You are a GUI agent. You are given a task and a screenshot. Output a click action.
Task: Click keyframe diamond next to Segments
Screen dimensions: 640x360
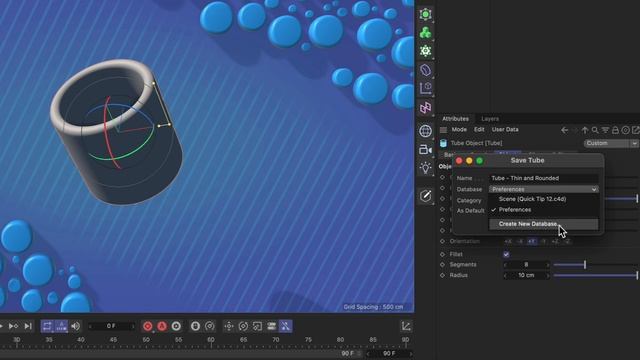coord(442,264)
